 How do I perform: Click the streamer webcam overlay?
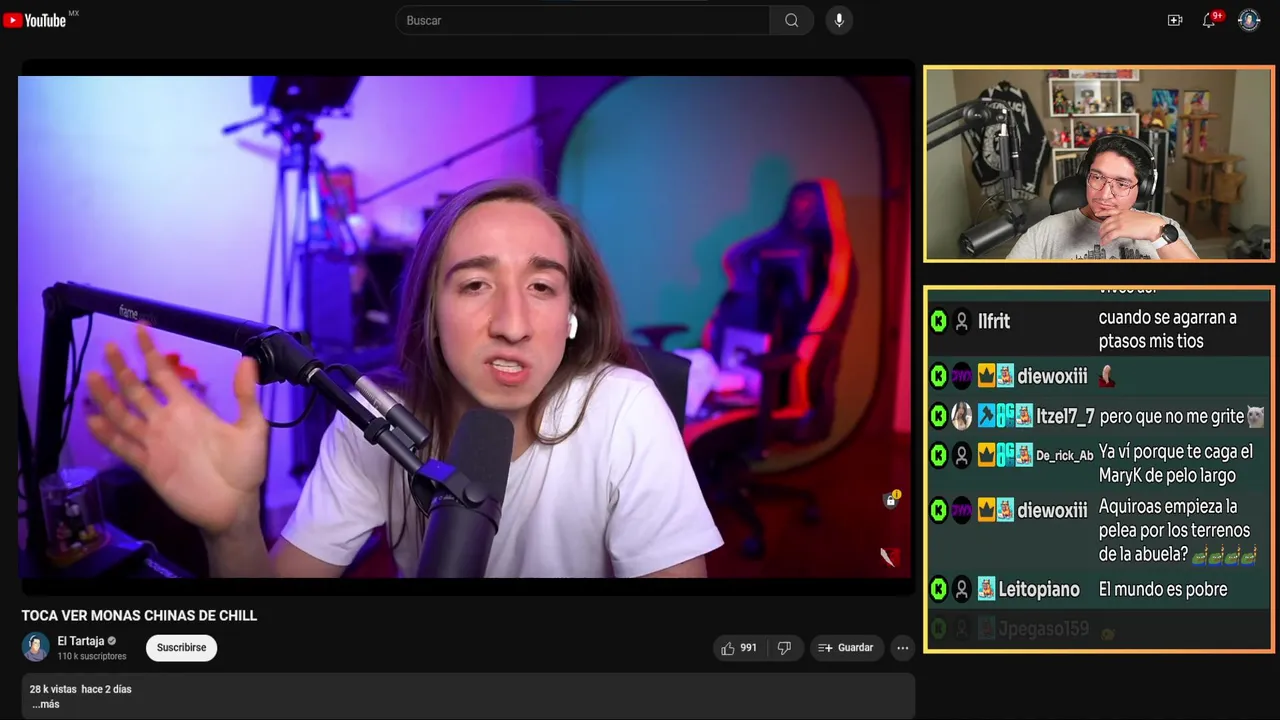[x=1099, y=164]
